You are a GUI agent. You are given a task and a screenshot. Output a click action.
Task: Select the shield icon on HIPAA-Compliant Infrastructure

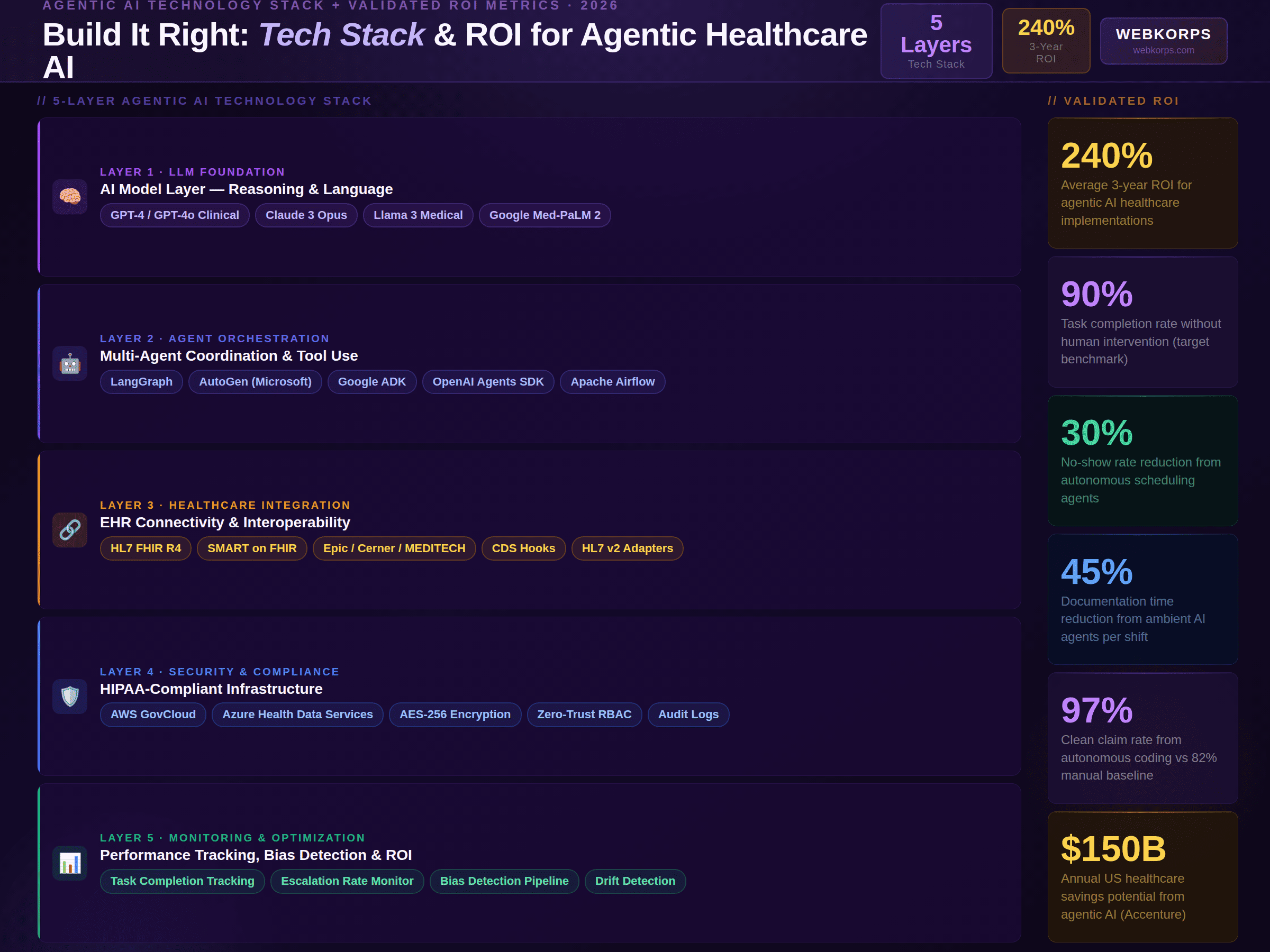tap(69, 696)
